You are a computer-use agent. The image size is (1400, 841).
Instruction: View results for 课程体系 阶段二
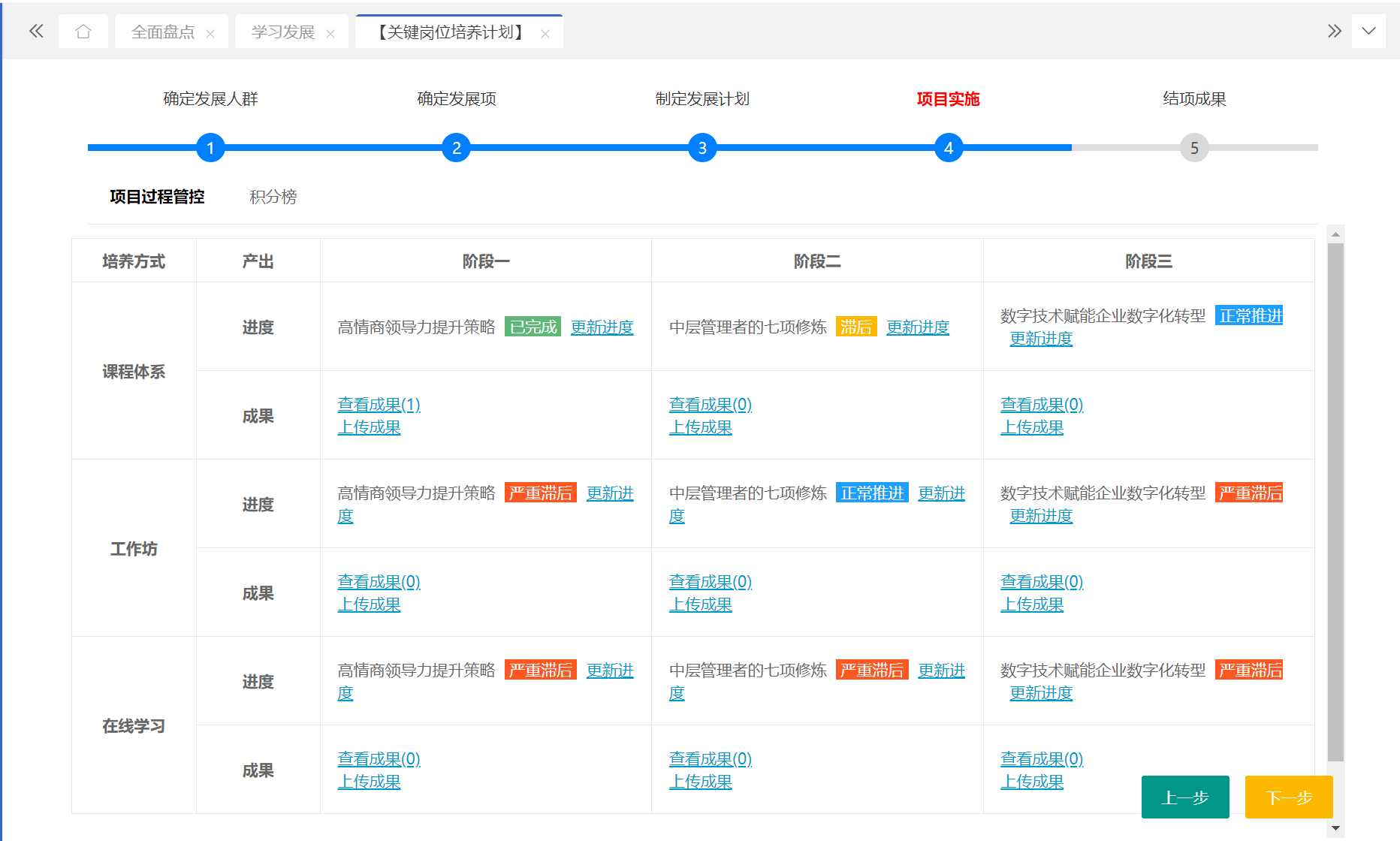click(x=710, y=405)
